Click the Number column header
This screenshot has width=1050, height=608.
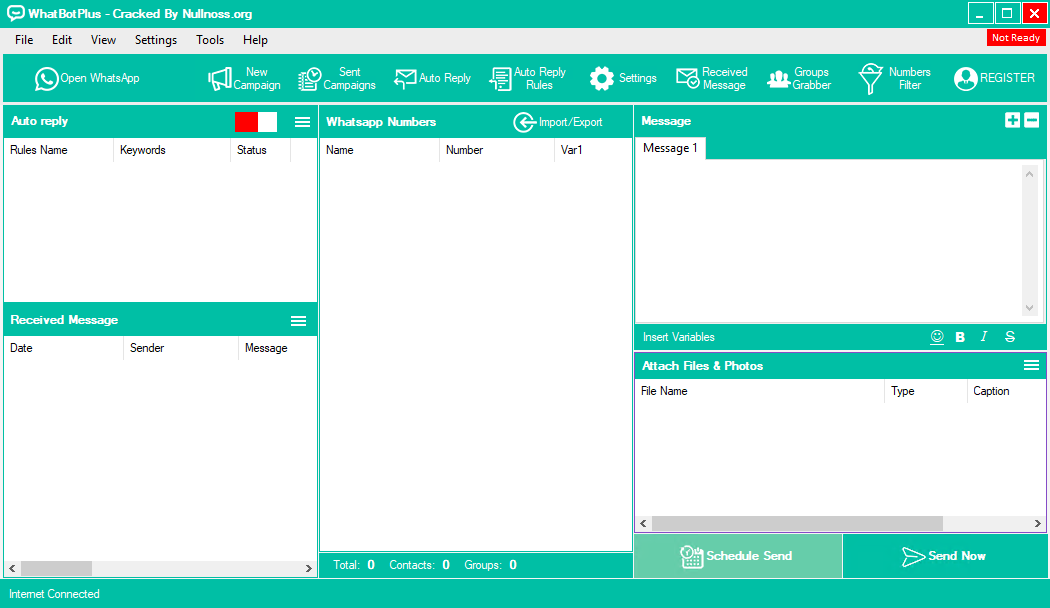pos(497,150)
